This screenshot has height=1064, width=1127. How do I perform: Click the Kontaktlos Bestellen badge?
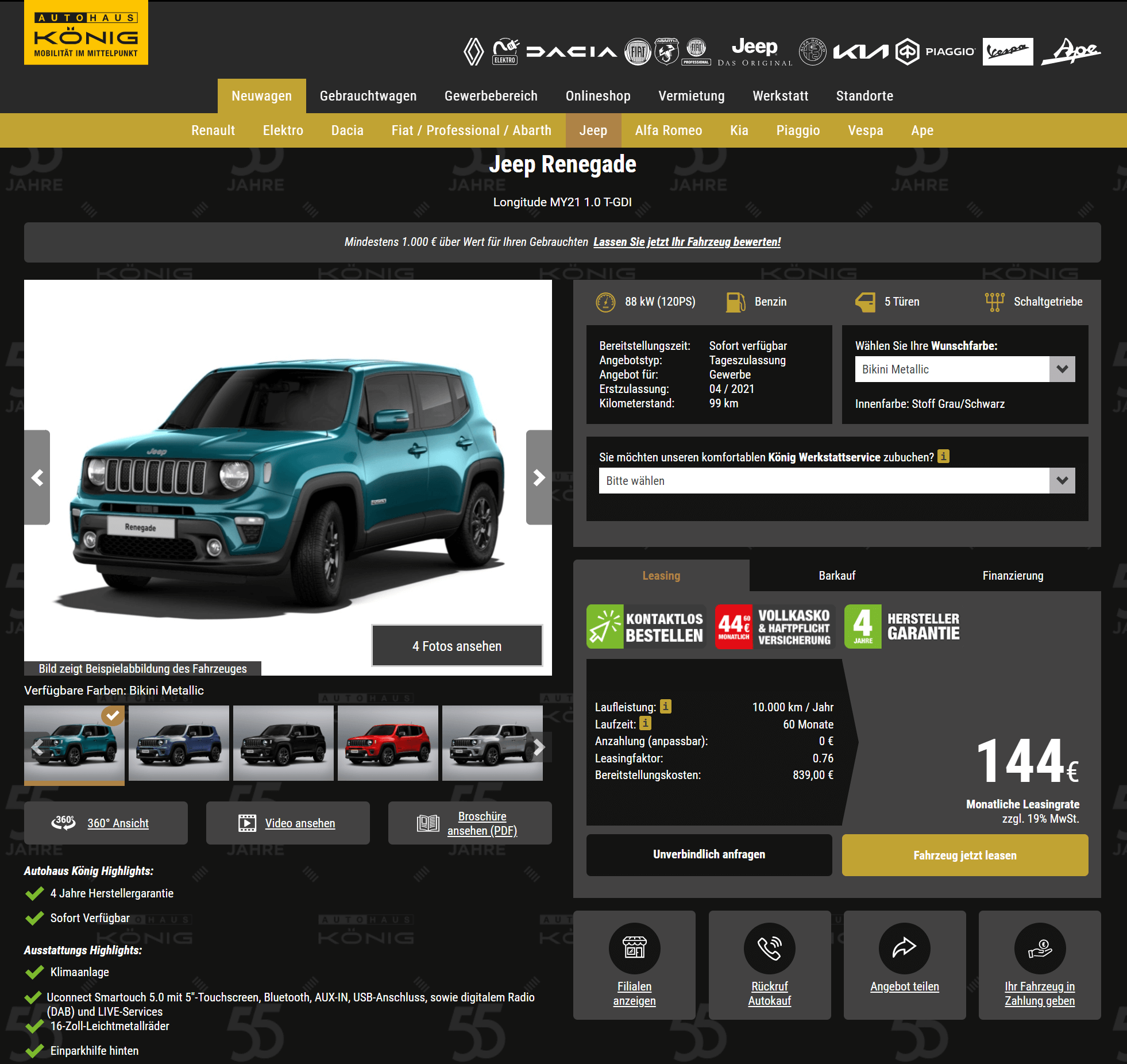click(646, 627)
